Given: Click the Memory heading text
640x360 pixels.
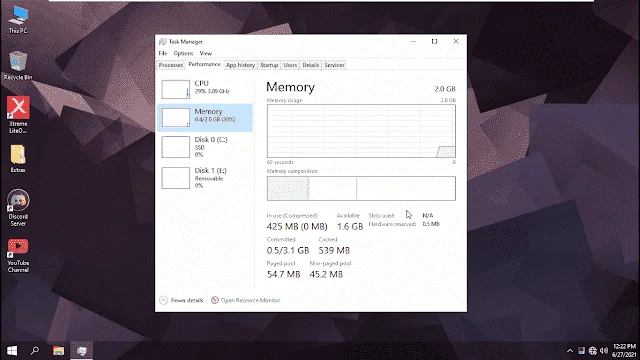Looking at the screenshot, I should point(290,87).
